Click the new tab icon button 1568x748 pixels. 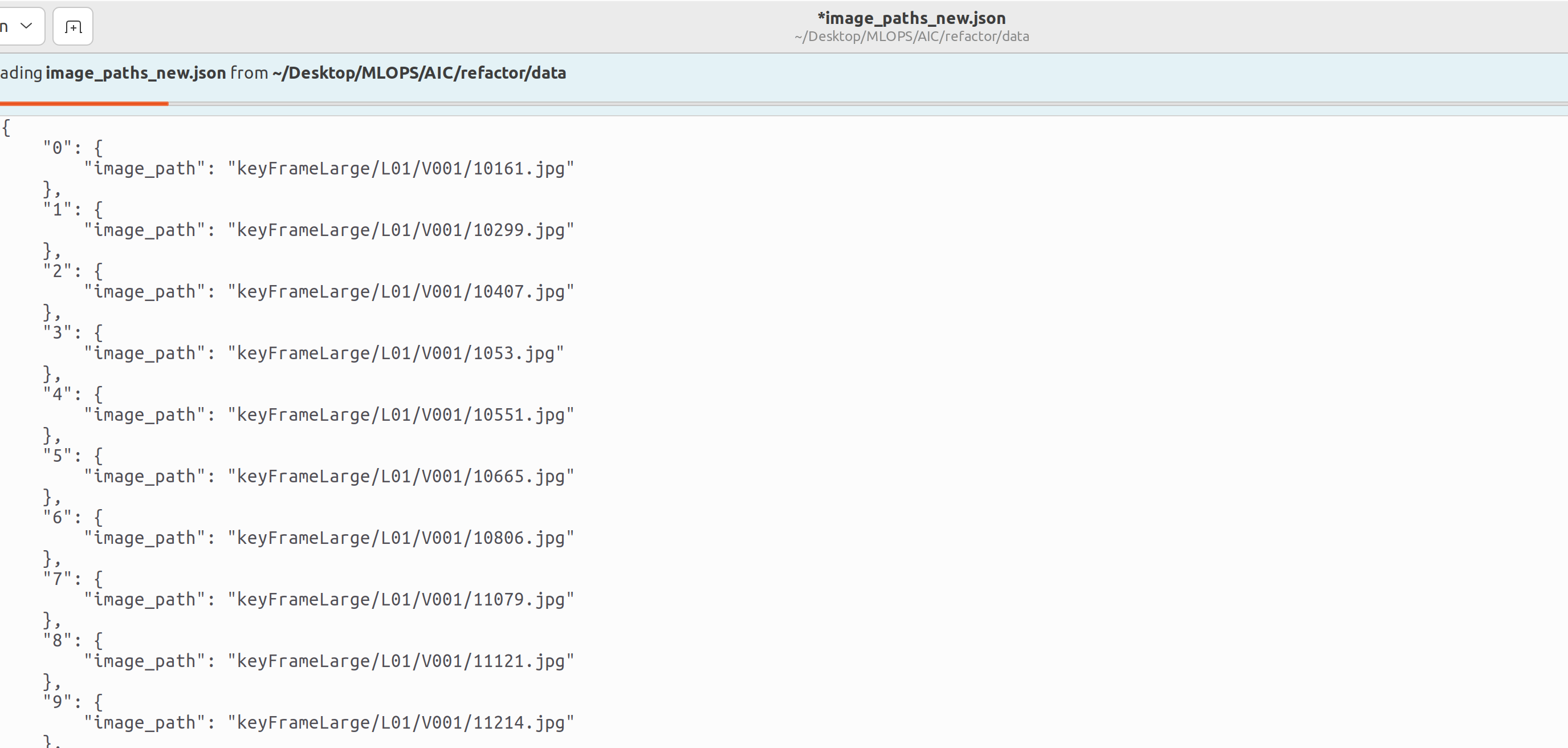(72, 27)
